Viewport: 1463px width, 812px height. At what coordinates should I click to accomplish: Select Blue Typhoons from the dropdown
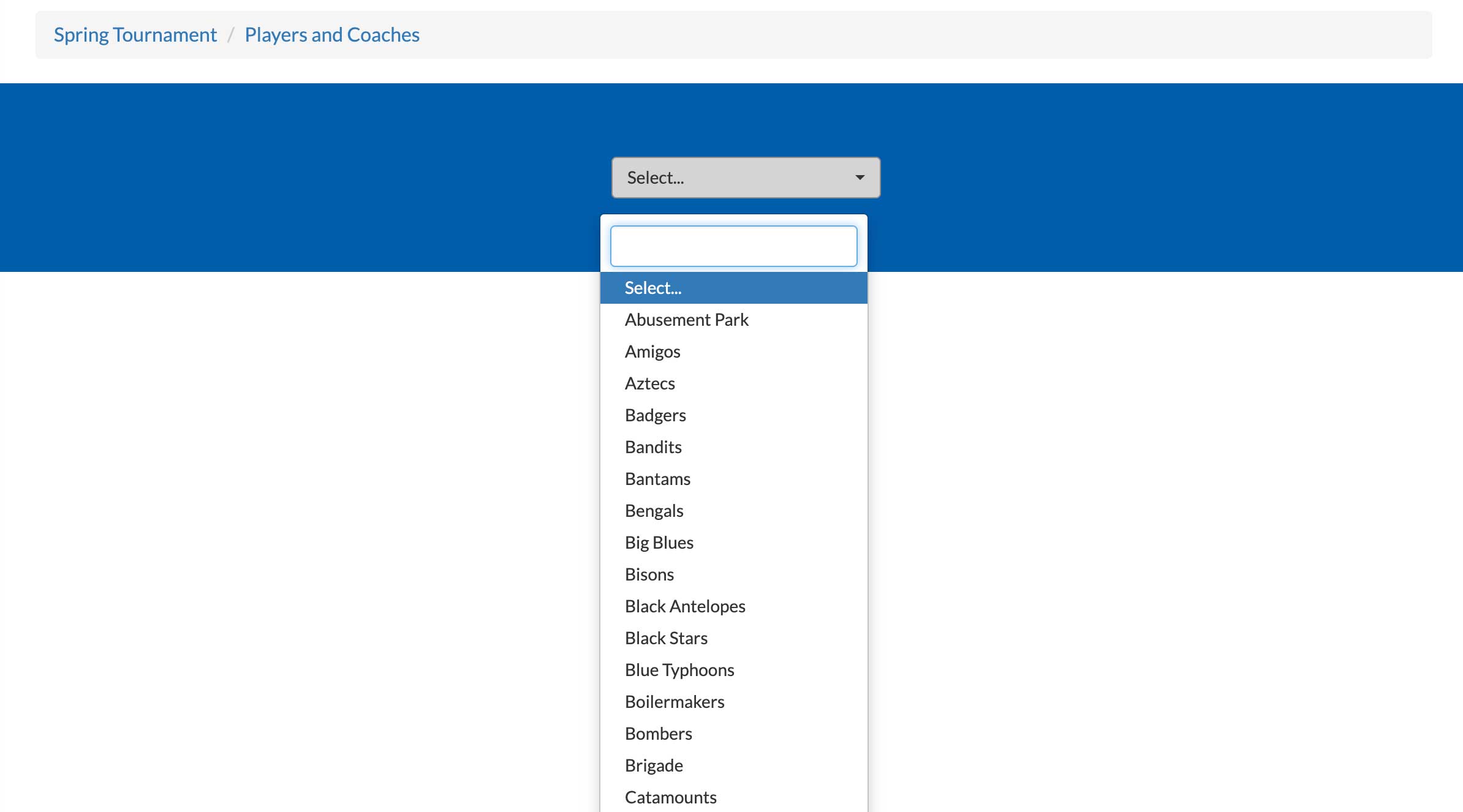(679, 669)
